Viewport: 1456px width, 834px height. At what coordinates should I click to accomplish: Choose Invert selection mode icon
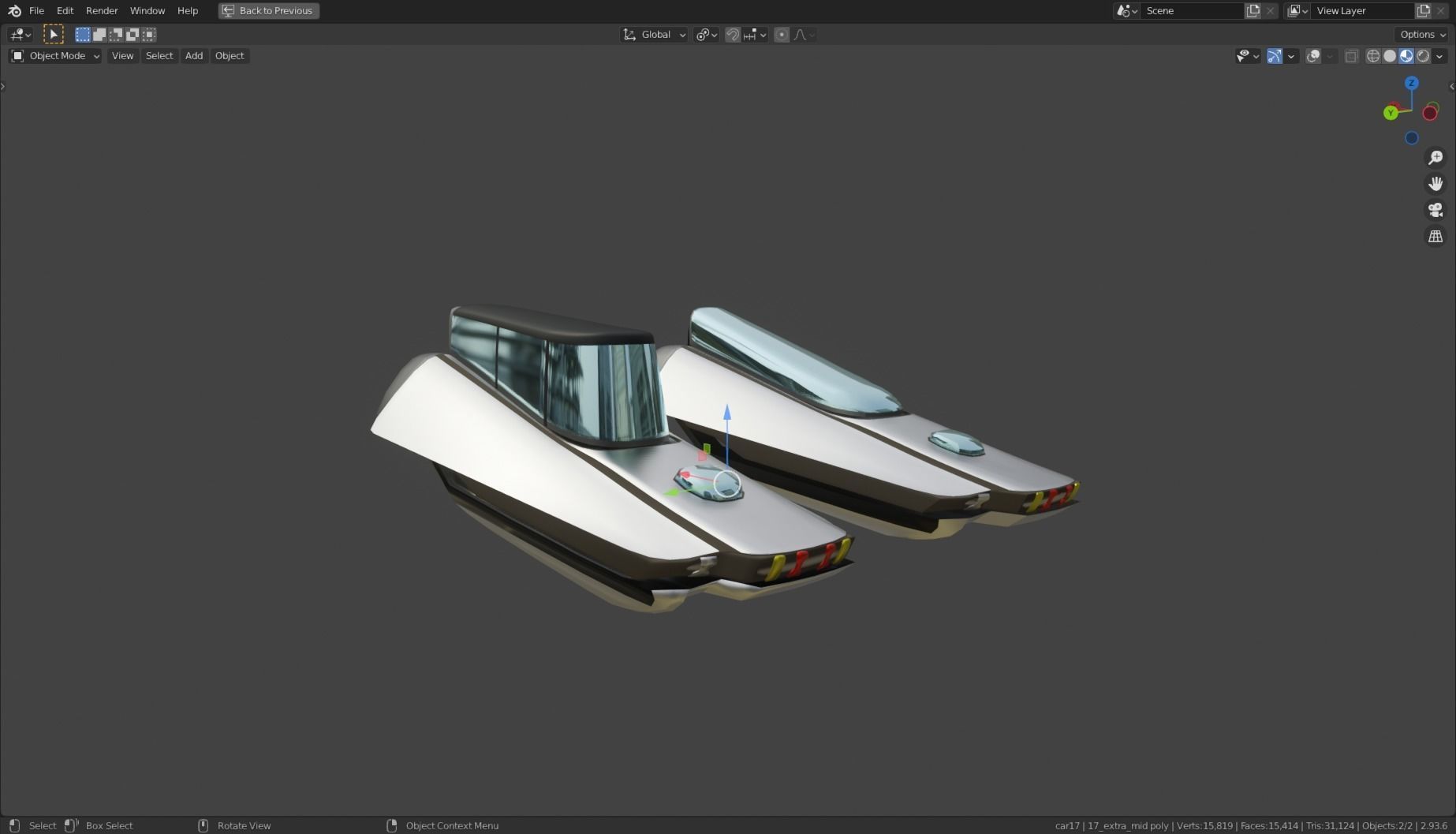133,34
